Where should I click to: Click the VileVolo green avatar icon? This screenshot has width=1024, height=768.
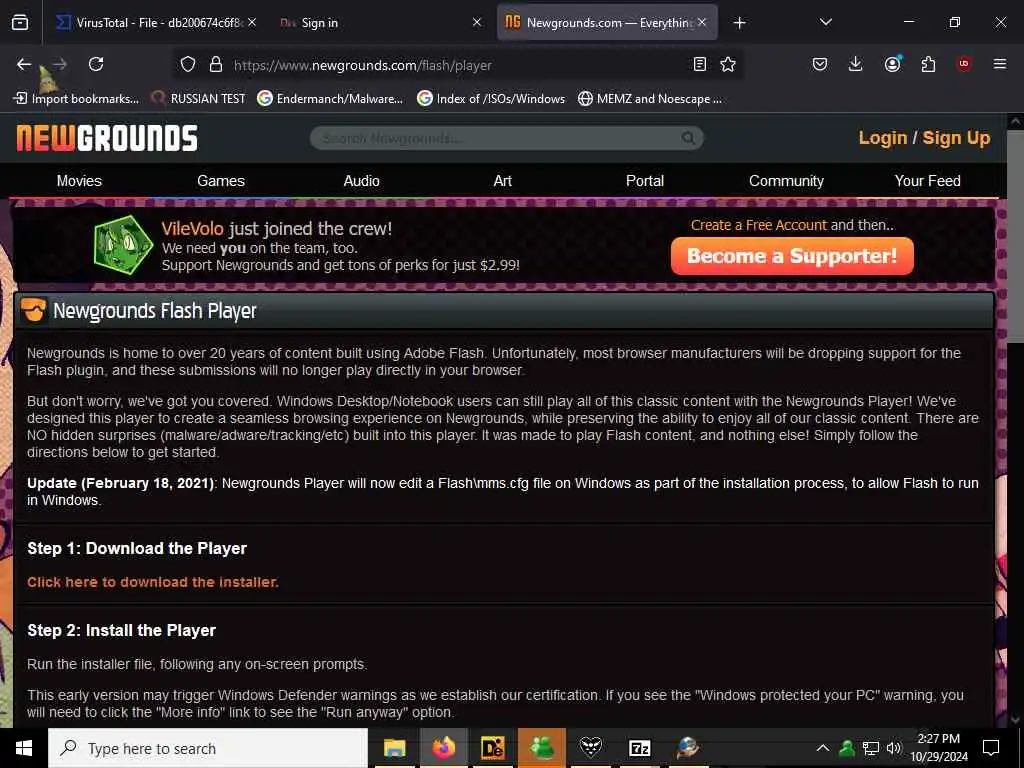[123, 245]
